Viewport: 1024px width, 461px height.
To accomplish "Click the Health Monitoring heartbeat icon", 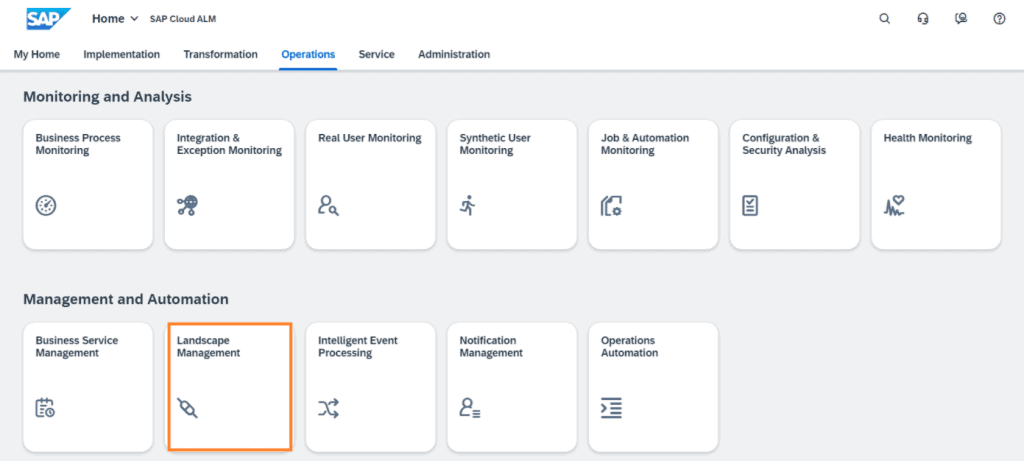I will 894,206.
